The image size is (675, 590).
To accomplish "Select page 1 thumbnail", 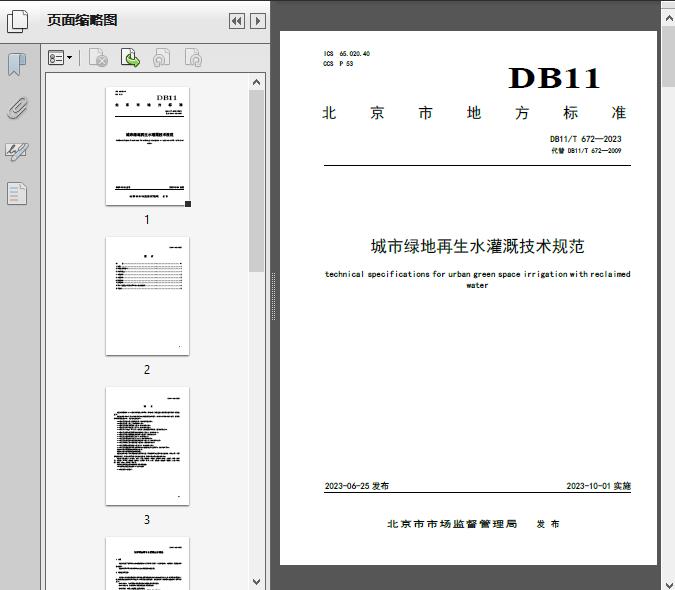I will click(147, 146).
